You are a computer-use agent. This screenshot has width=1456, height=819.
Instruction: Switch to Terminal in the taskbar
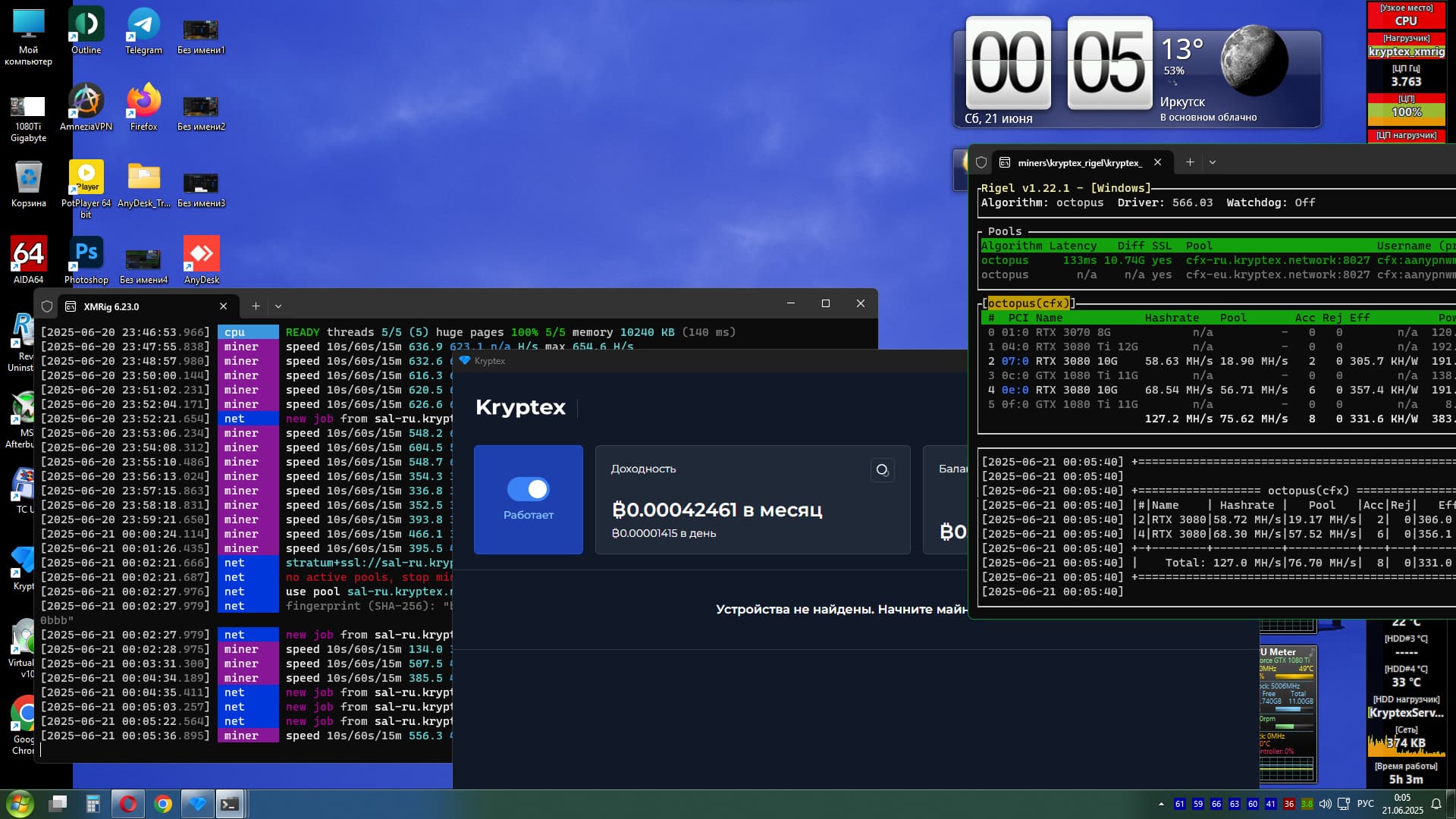coord(230,804)
